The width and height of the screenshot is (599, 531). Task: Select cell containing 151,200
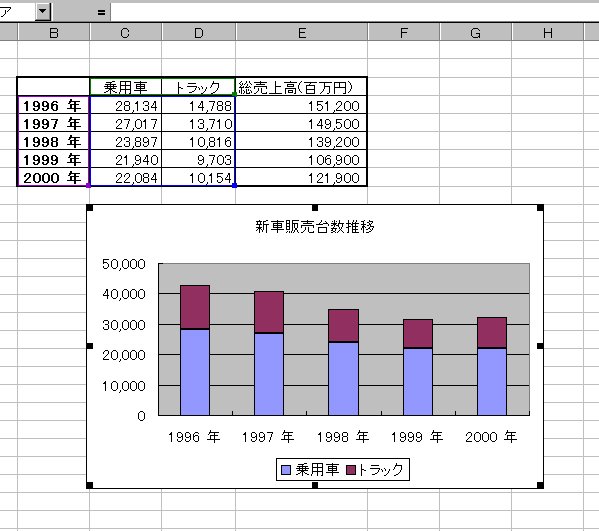(x=301, y=106)
